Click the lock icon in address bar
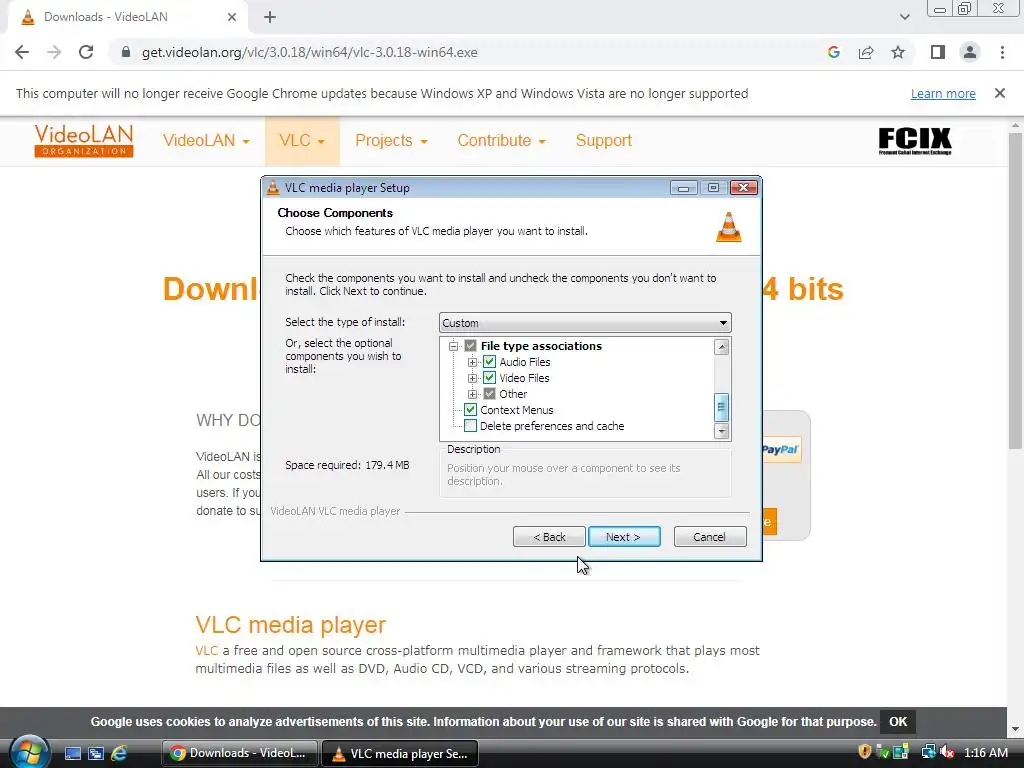Screen dimensions: 1024x768 (x=126, y=52)
